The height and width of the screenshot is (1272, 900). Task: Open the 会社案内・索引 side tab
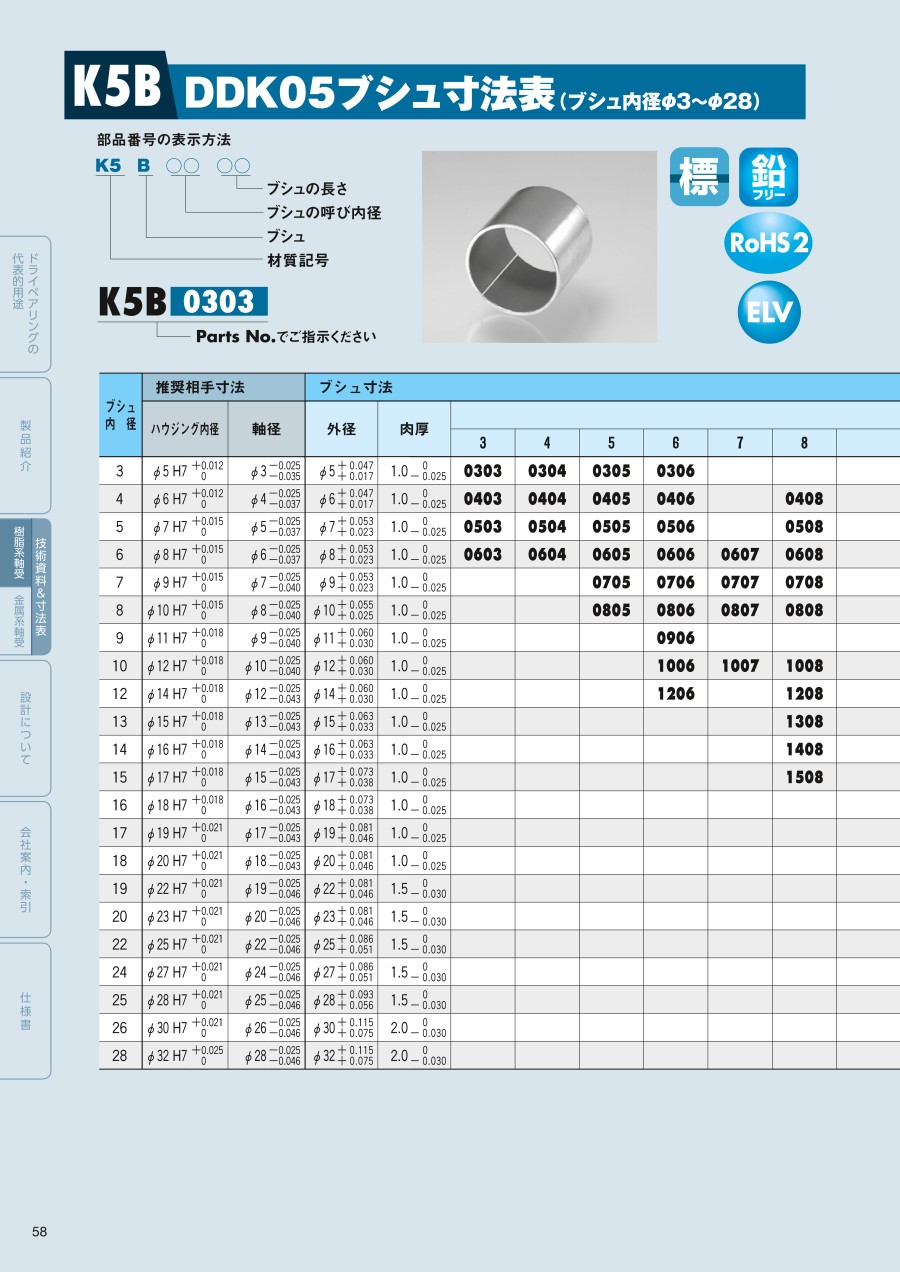pos(25,868)
